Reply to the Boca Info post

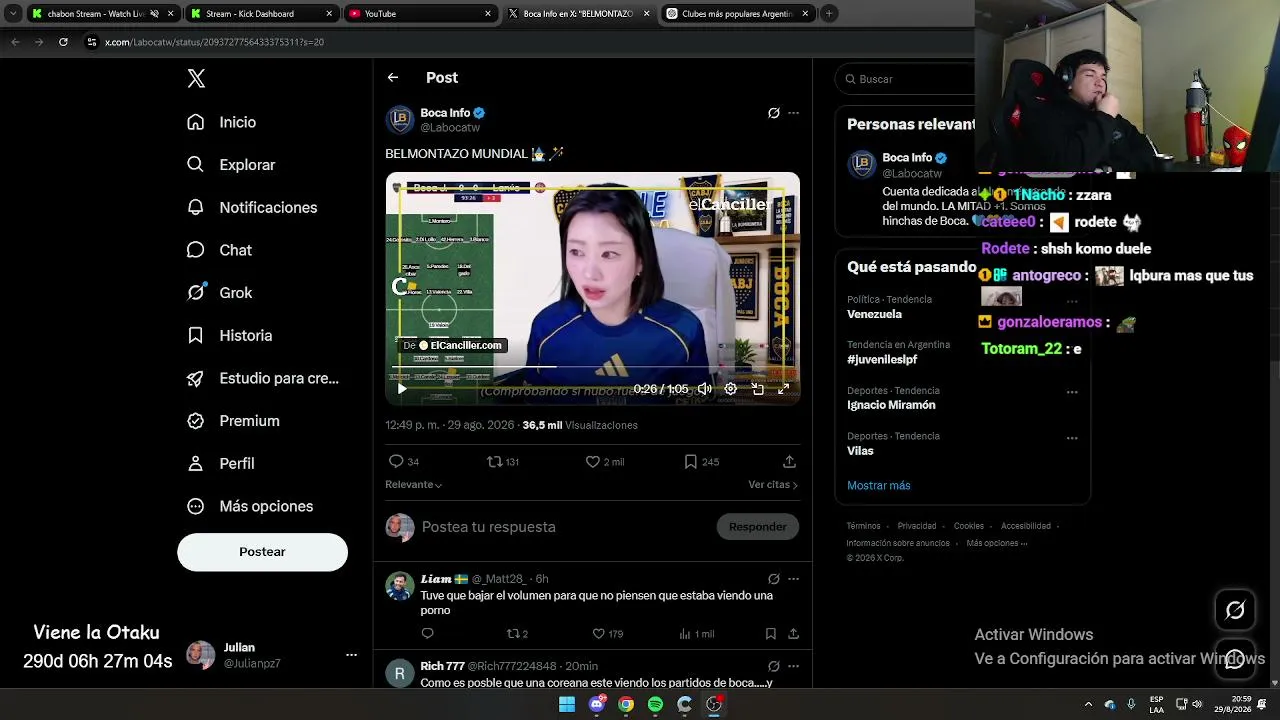(x=403, y=462)
